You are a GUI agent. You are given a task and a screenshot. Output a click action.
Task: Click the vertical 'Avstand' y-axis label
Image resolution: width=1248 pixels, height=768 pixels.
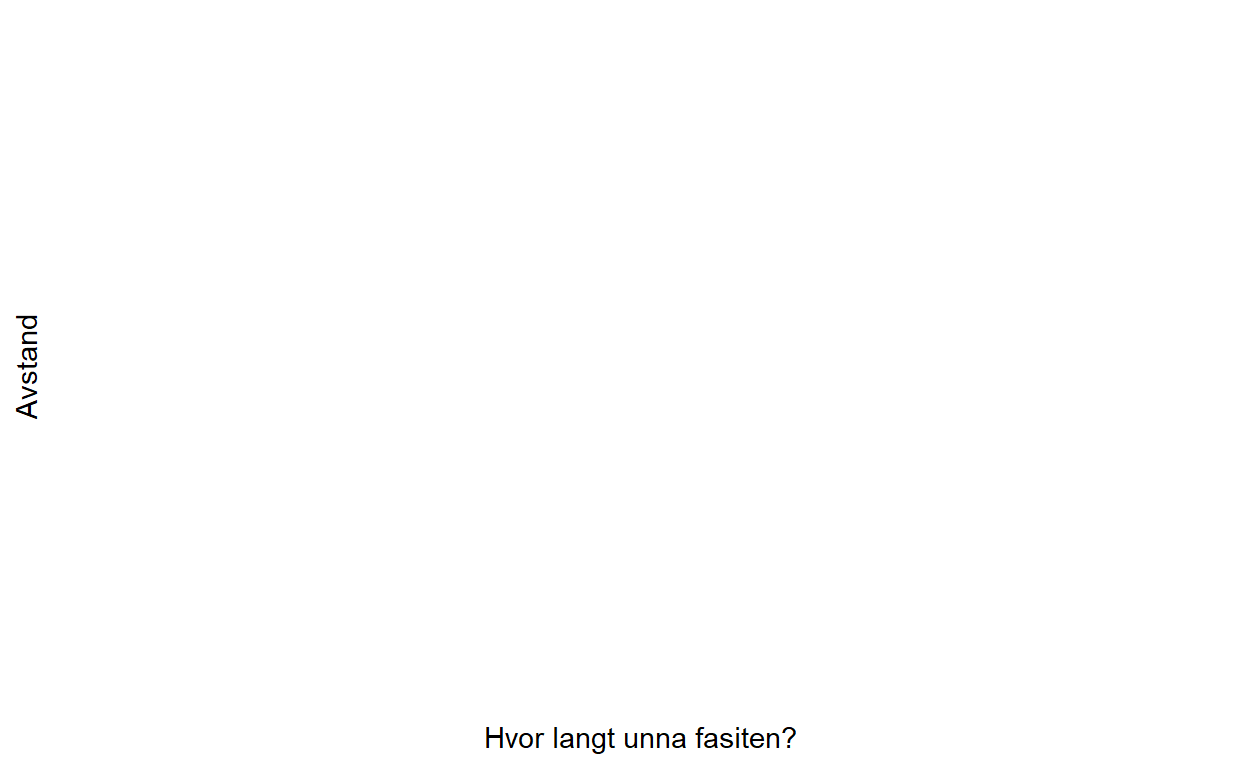click(x=28, y=367)
